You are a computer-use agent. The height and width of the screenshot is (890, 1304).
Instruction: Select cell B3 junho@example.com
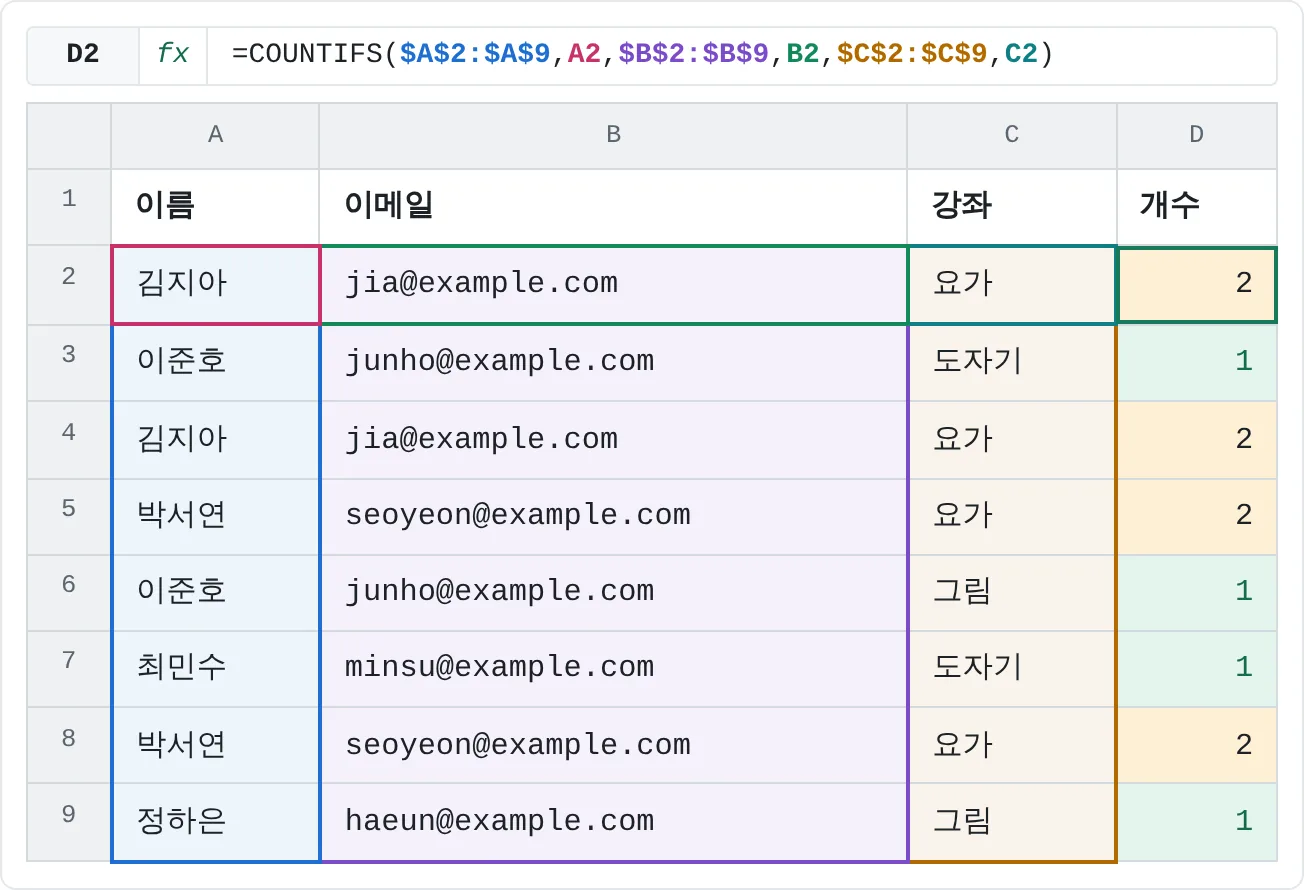coord(613,363)
